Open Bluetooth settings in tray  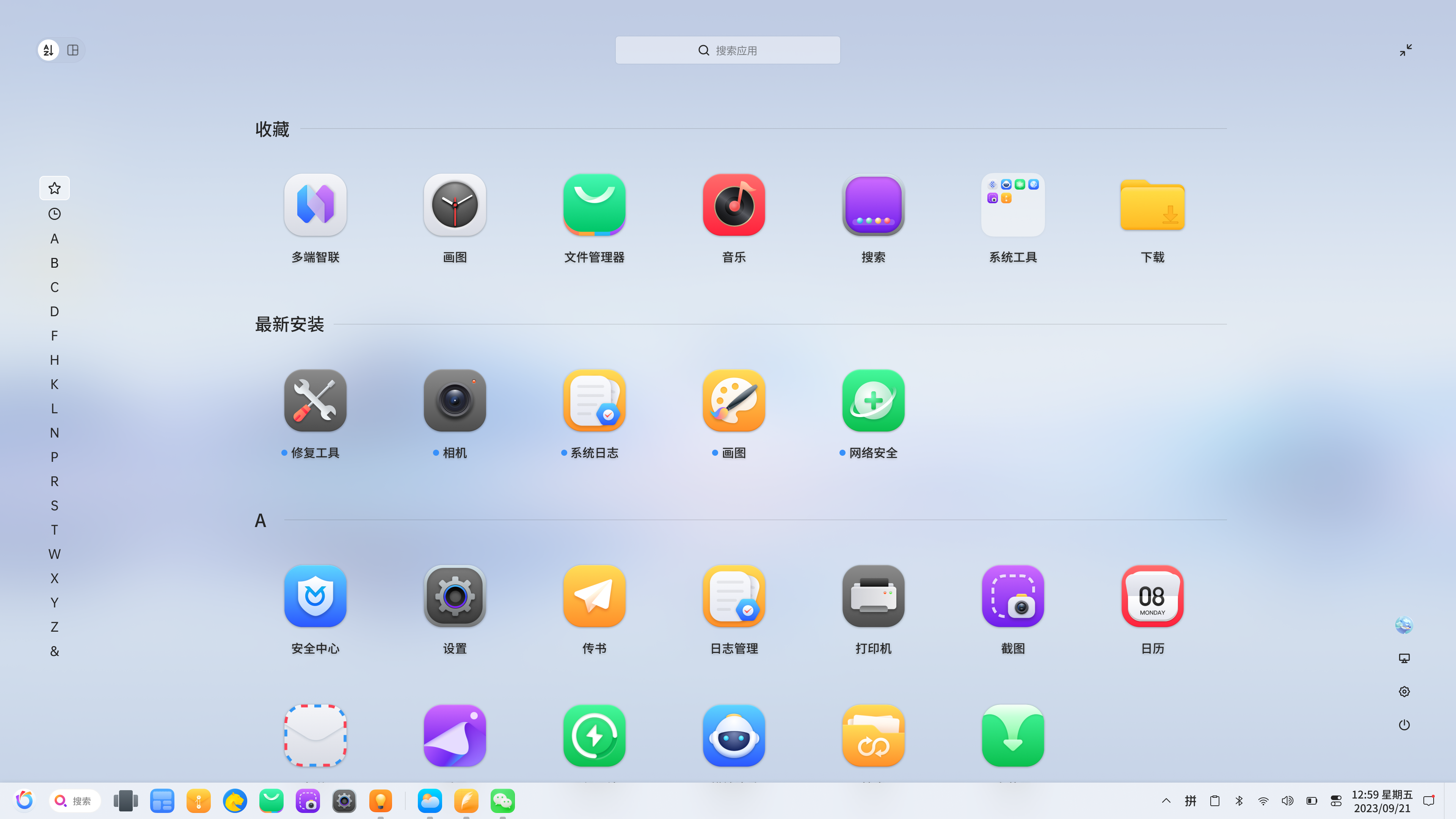1239,801
